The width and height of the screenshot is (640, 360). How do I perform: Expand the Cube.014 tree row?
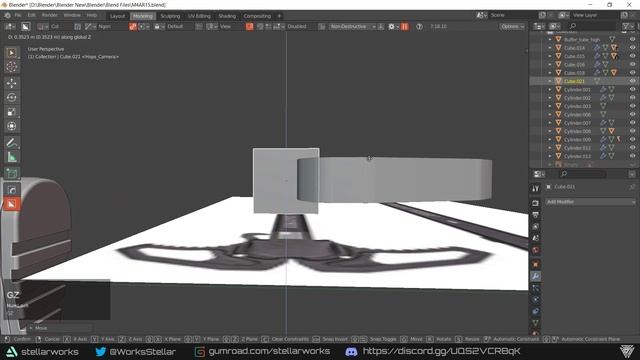[550, 48]
